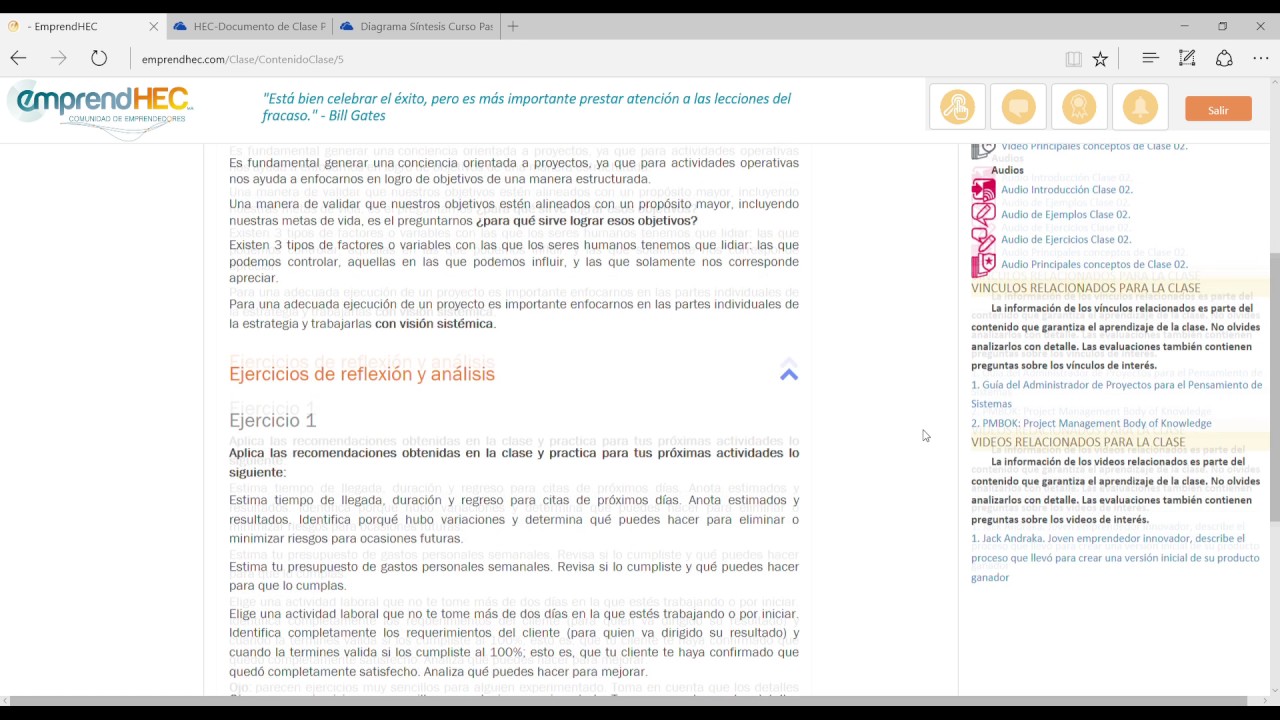
Task: Click the Video Principales conceptos icon
Action: (x=983, y=150)
